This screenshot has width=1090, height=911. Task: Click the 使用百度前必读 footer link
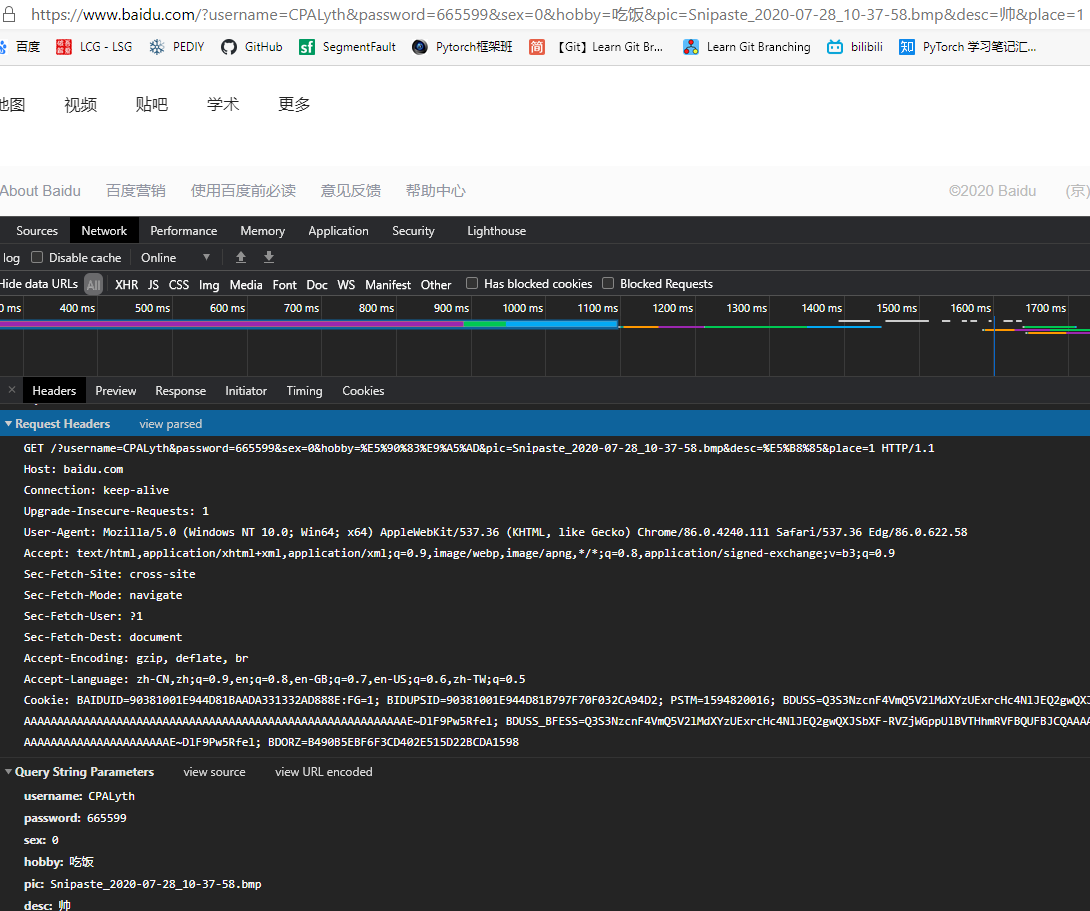[x=243, y=190]
